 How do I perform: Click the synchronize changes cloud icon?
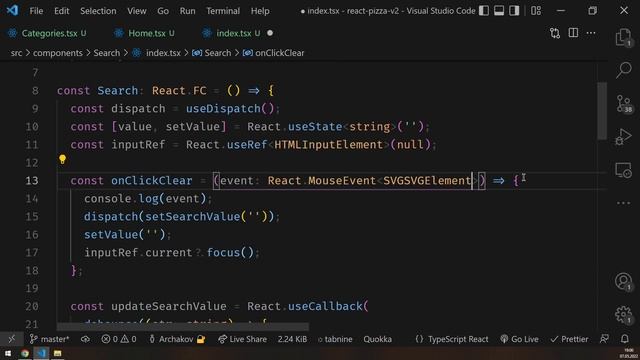(x=85, y=339)
